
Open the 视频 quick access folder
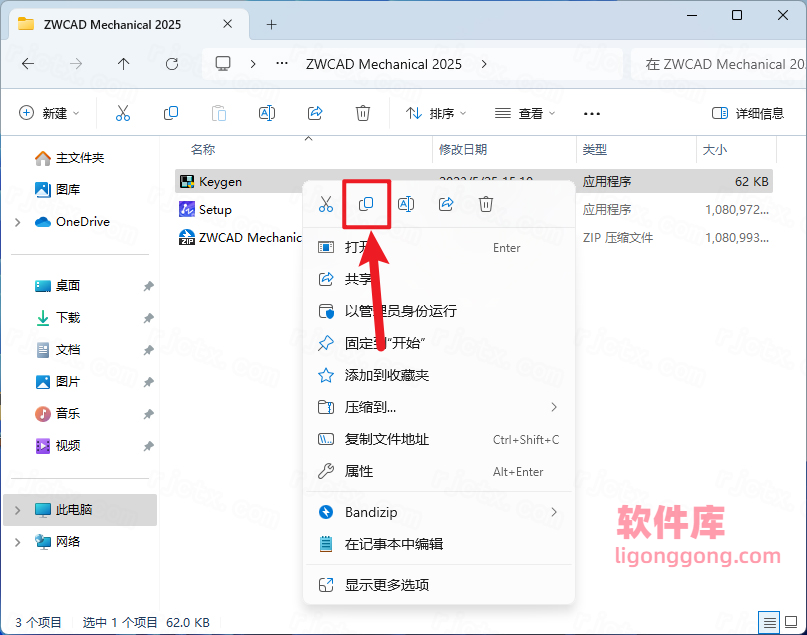coord(58,446)
